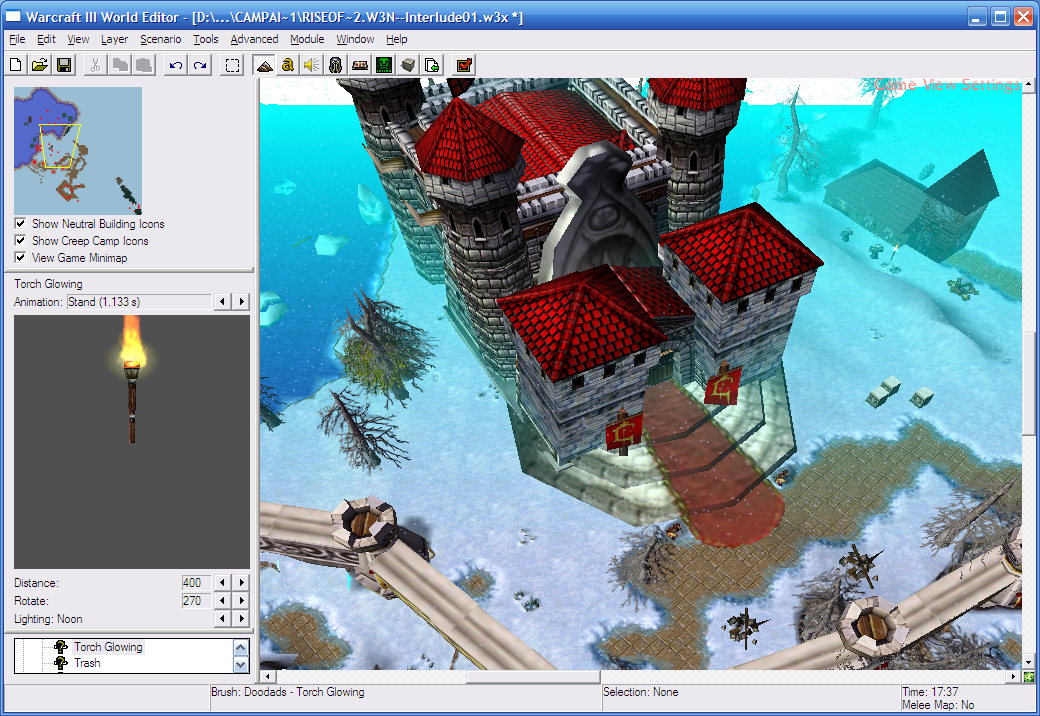Open the View menu
This screenshot has width=1040, height=716.
point(78,39)
